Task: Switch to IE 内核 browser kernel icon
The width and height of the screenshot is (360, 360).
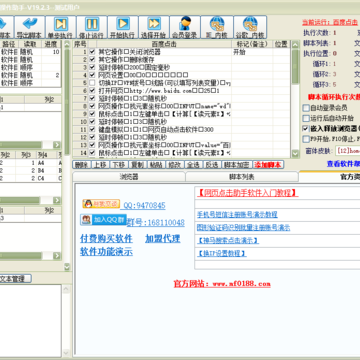Action: point(216,27)
